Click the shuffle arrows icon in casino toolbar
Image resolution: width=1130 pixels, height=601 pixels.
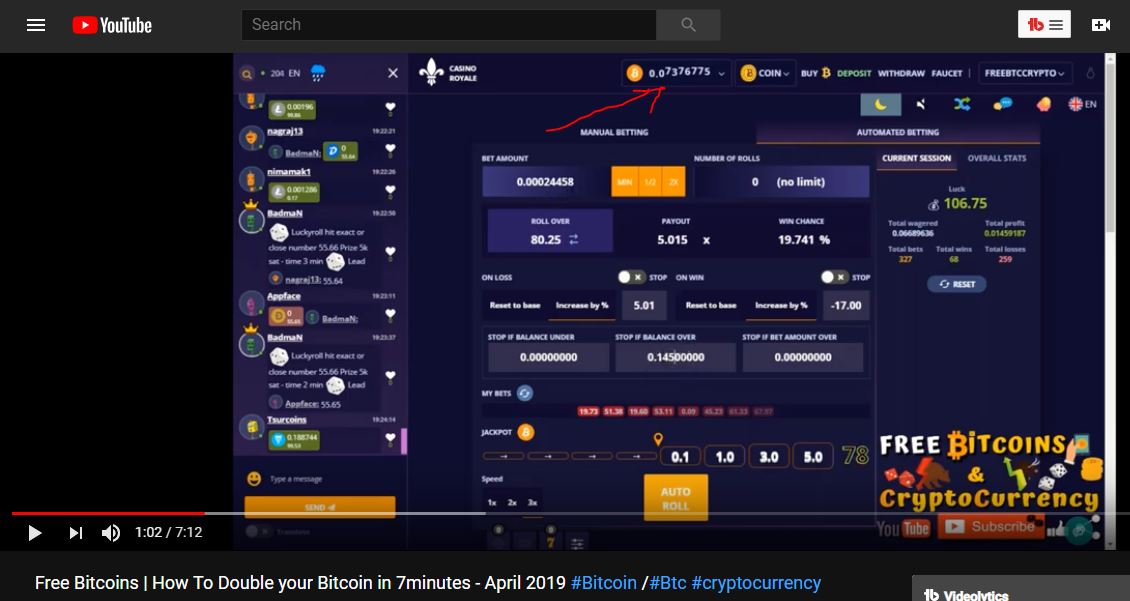coord(961,104)
